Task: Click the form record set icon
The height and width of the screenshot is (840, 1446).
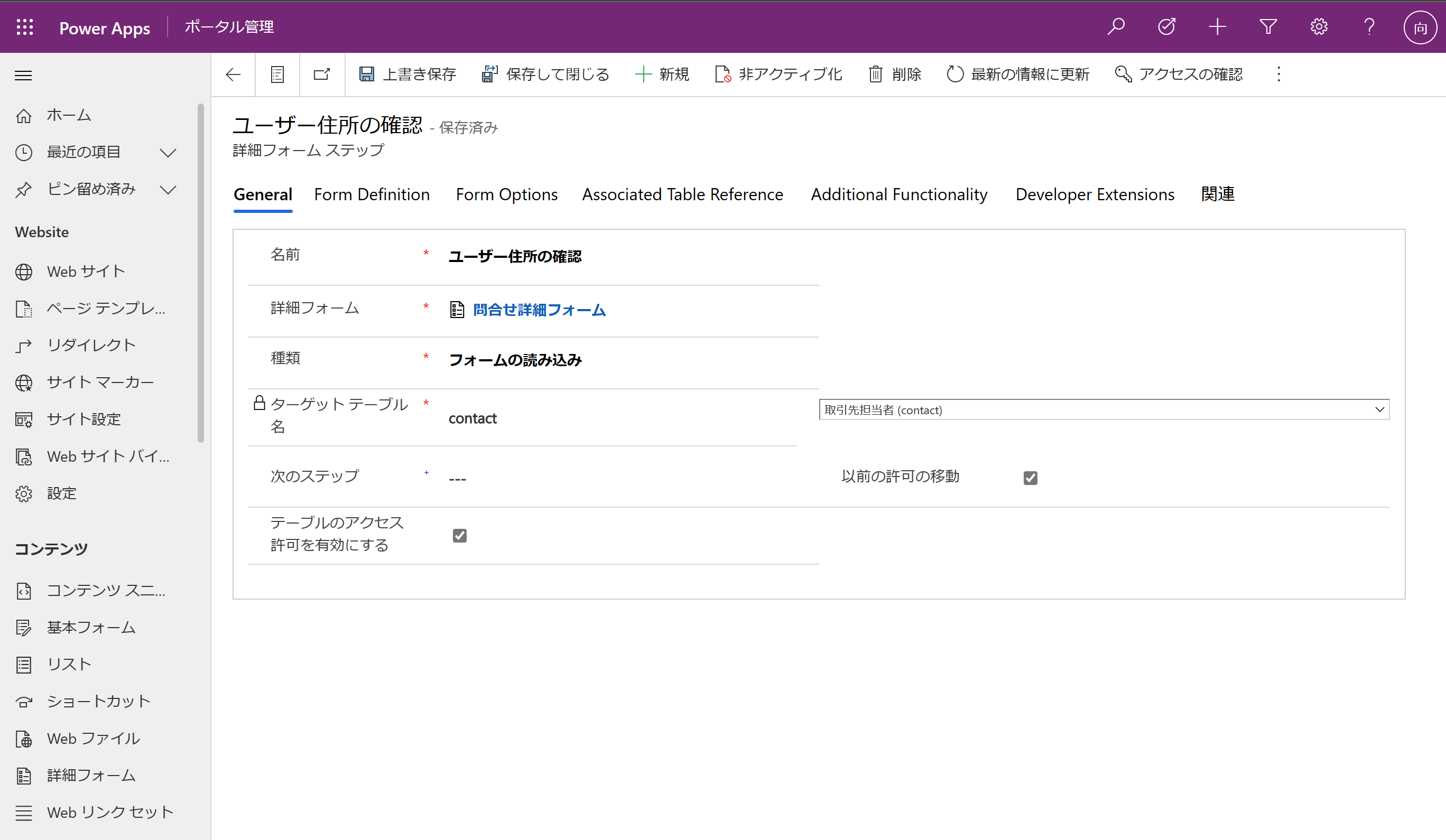Action: tap(277, 74)
